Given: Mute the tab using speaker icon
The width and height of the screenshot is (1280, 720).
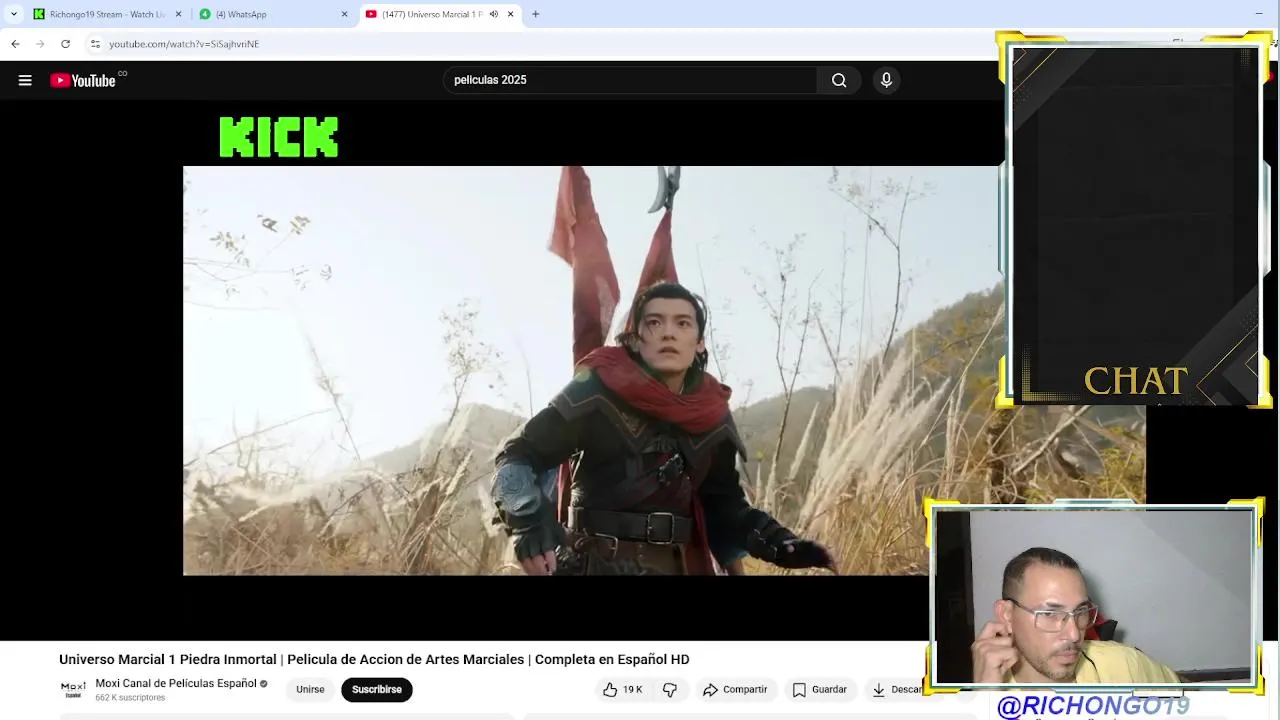Looking at the screenshot, I should point(493,14).
